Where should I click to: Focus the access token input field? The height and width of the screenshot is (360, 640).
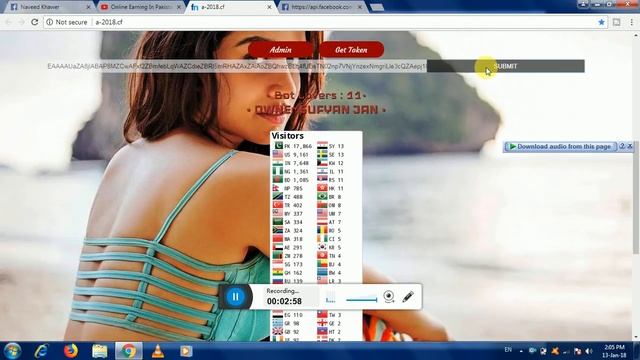tap(237, 66)
